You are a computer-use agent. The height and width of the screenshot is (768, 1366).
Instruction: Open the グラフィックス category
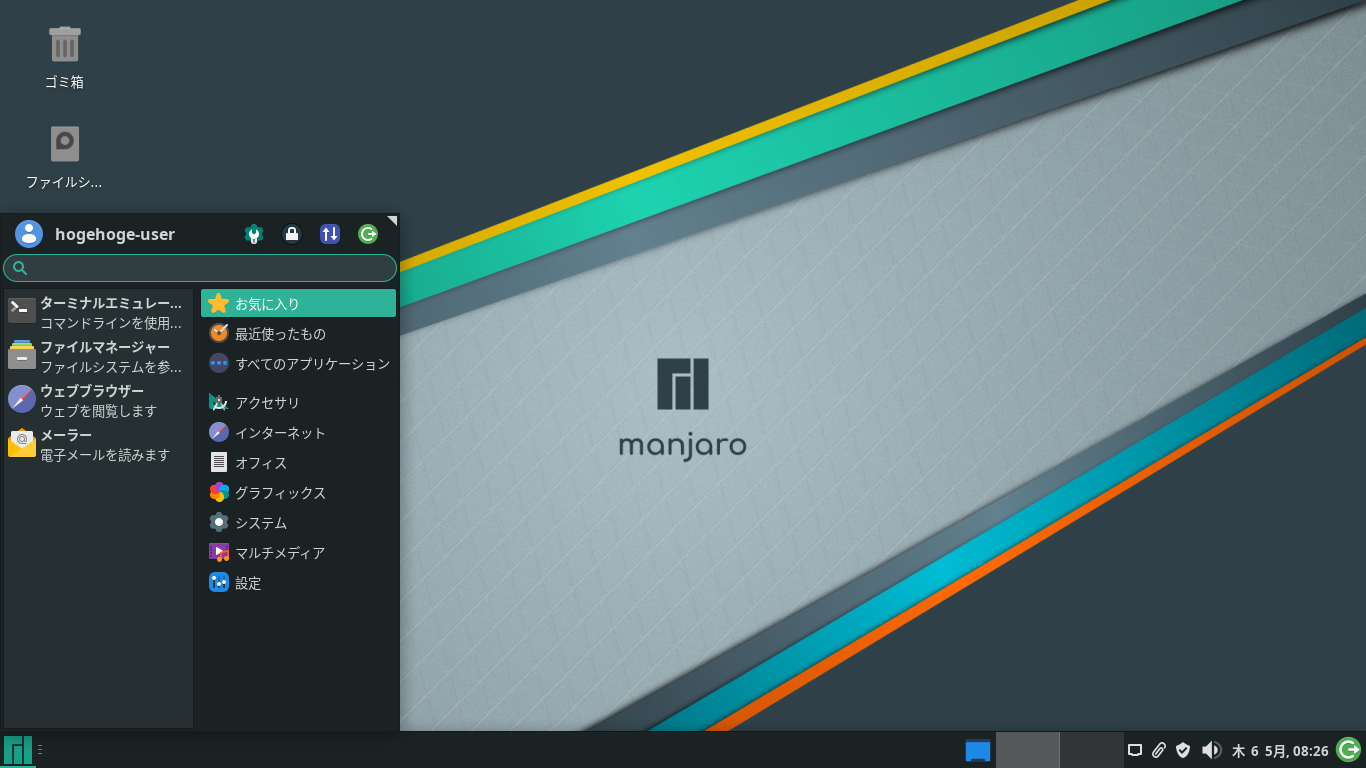click(298, 493)
